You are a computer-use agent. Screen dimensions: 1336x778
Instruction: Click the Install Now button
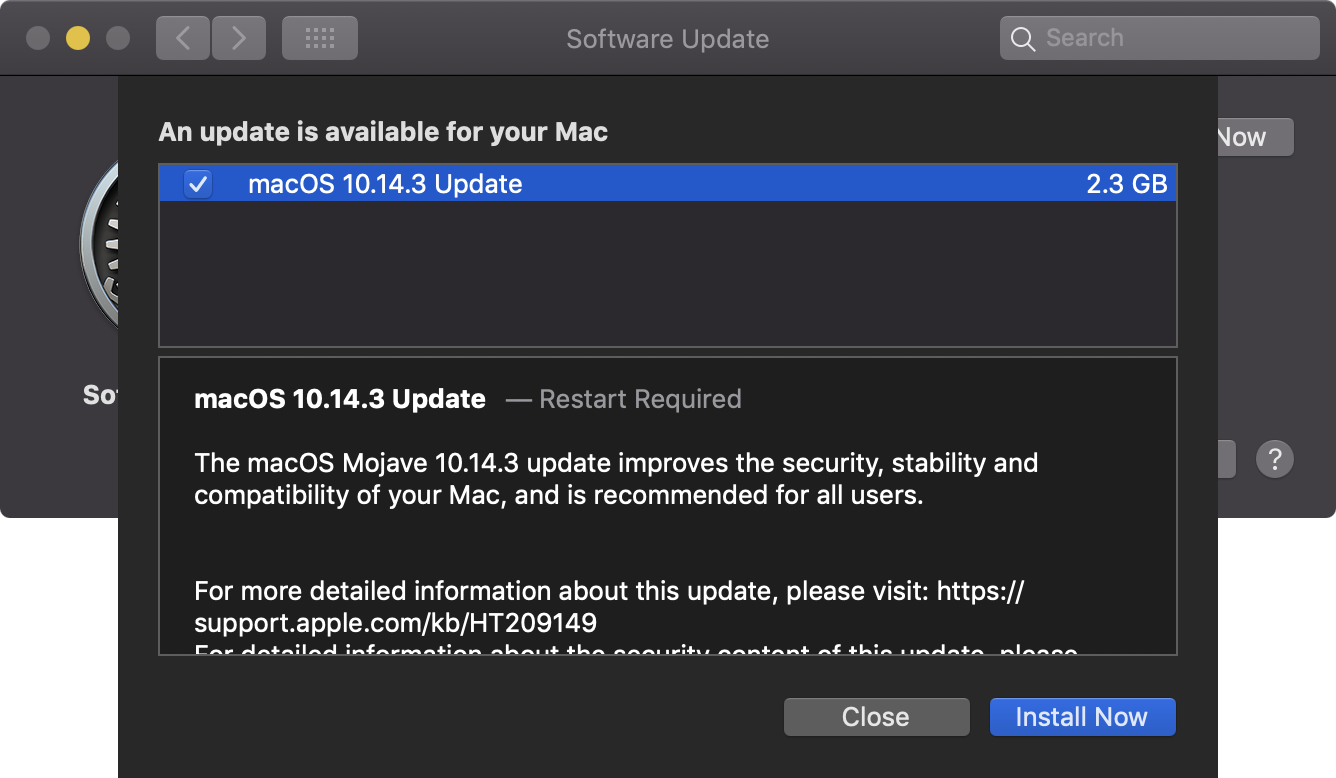pyautogui.click(x=1082, y=717)
